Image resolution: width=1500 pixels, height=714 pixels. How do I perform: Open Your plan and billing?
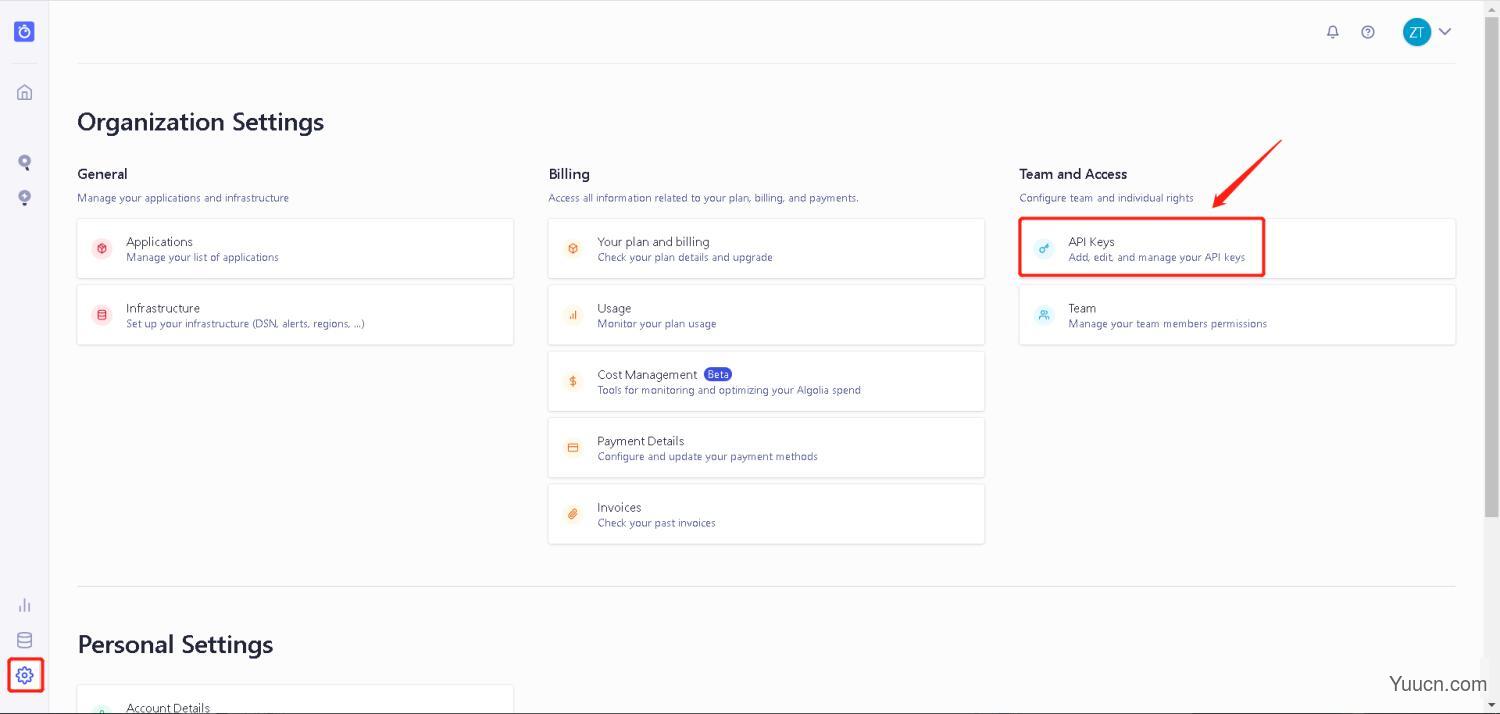[766, 248]
